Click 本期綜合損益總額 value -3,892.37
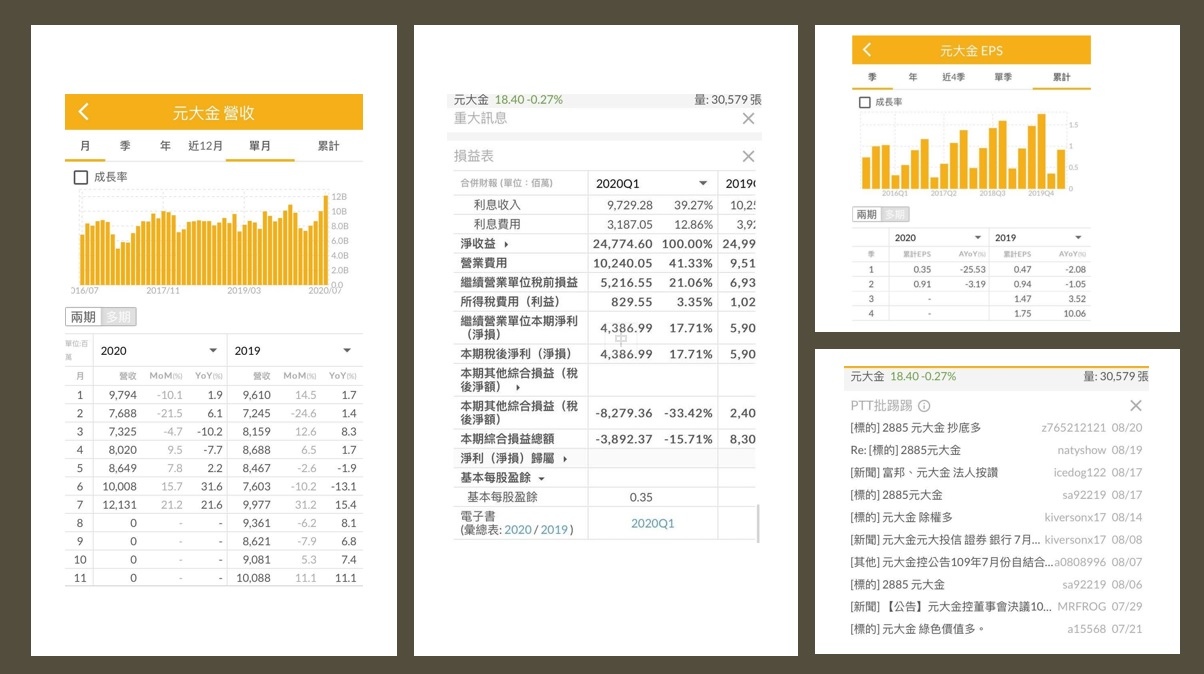The width and height of the screenshot is (1204, 674). (623, 439)
